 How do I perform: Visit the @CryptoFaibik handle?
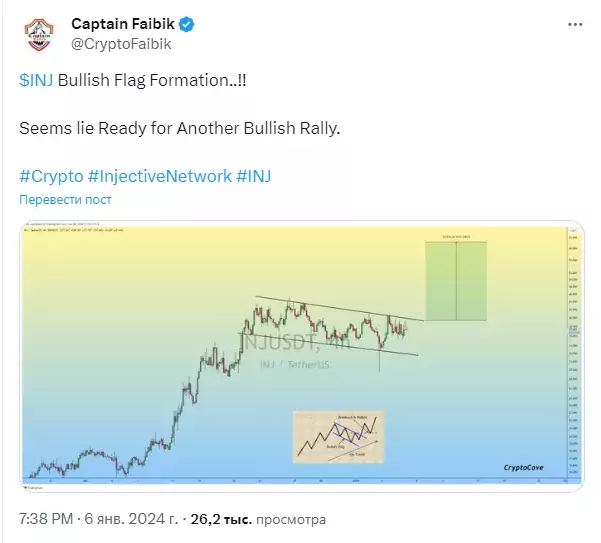[x=121, y=44]
